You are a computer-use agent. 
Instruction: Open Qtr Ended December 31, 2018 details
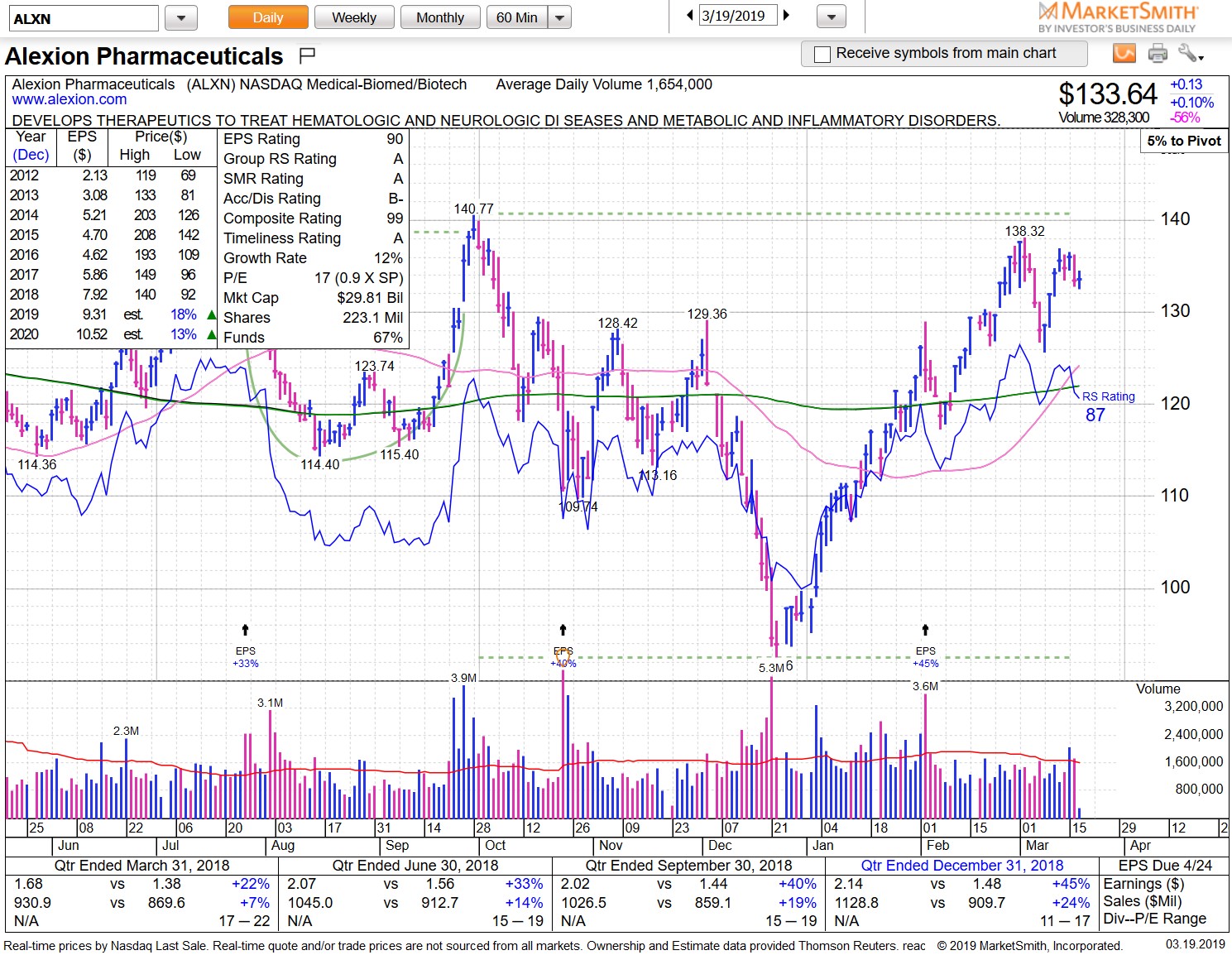(x=962, y=865)
